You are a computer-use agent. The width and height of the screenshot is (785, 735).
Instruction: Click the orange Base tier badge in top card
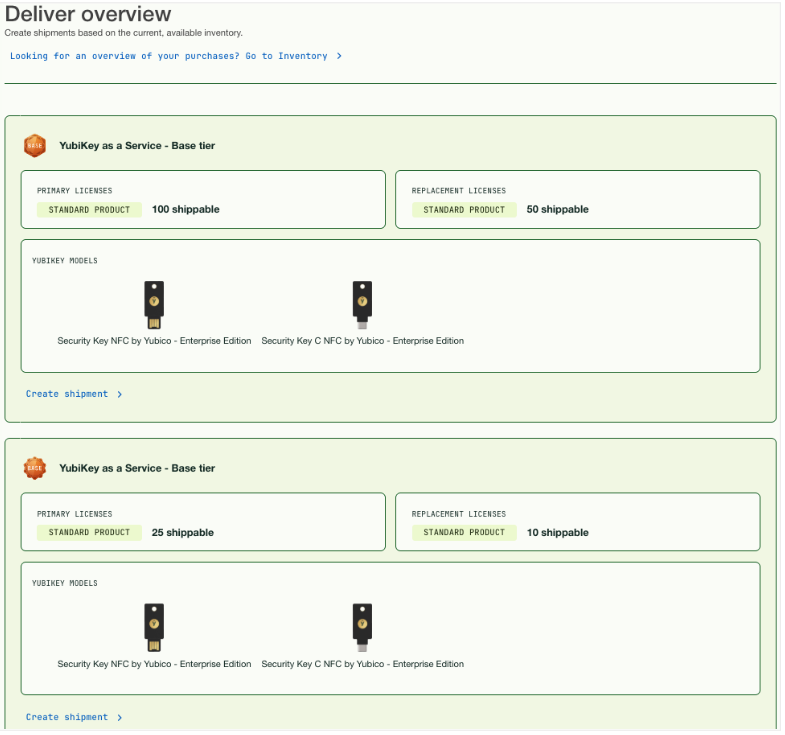coord(35,146)
